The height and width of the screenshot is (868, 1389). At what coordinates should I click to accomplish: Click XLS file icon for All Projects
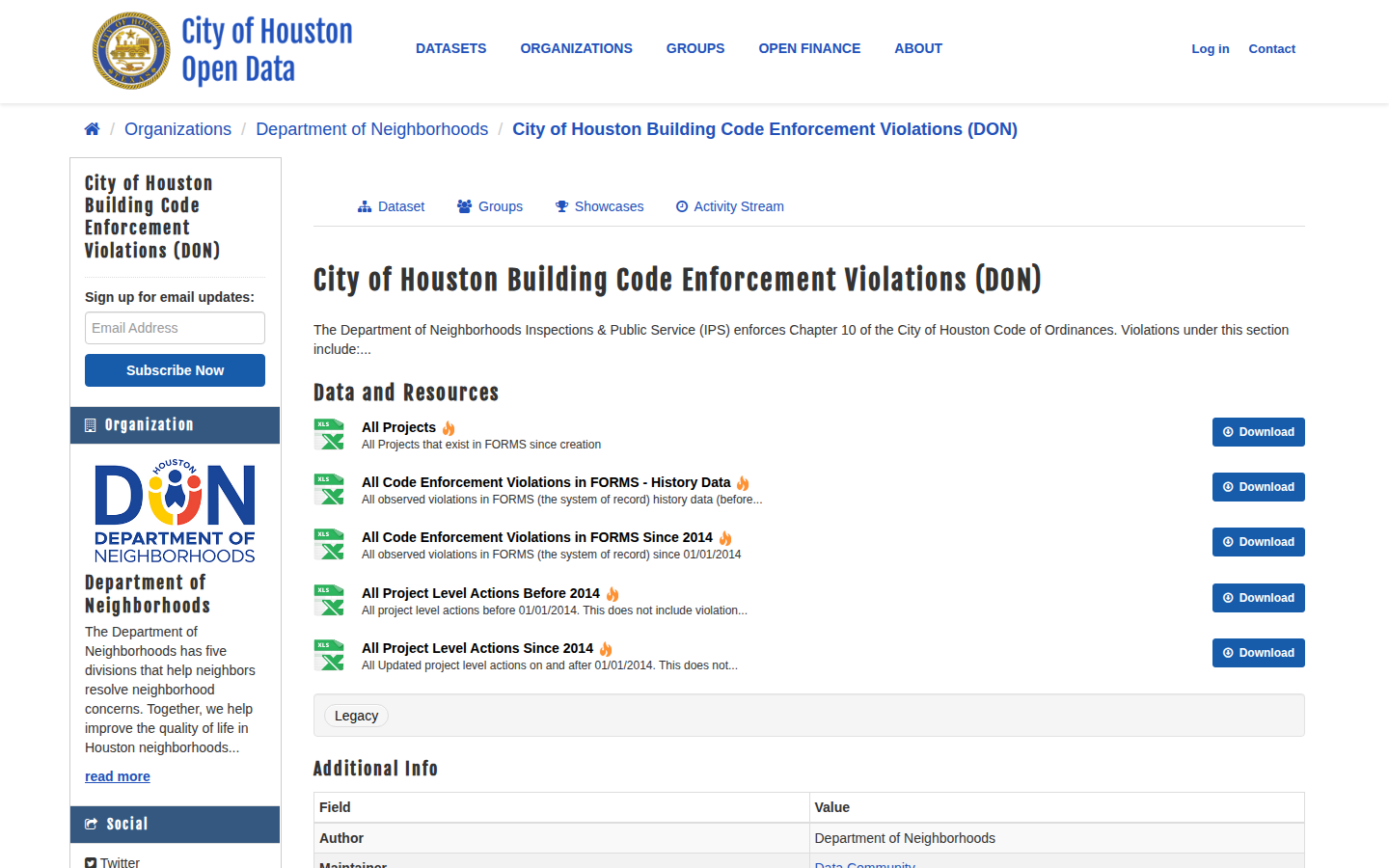[x=329, y=434]
